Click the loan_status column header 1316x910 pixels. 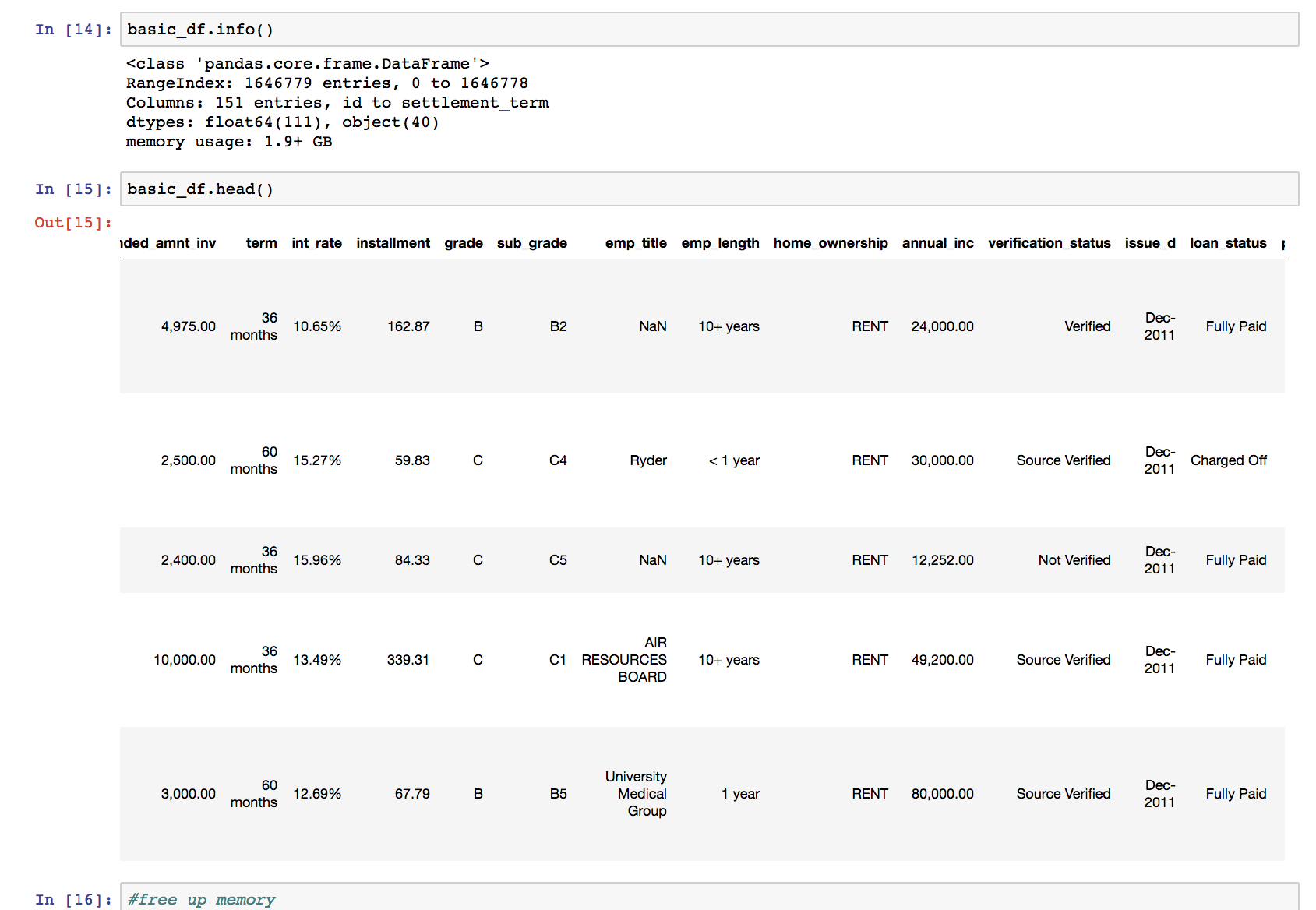tap(1228, 243)
